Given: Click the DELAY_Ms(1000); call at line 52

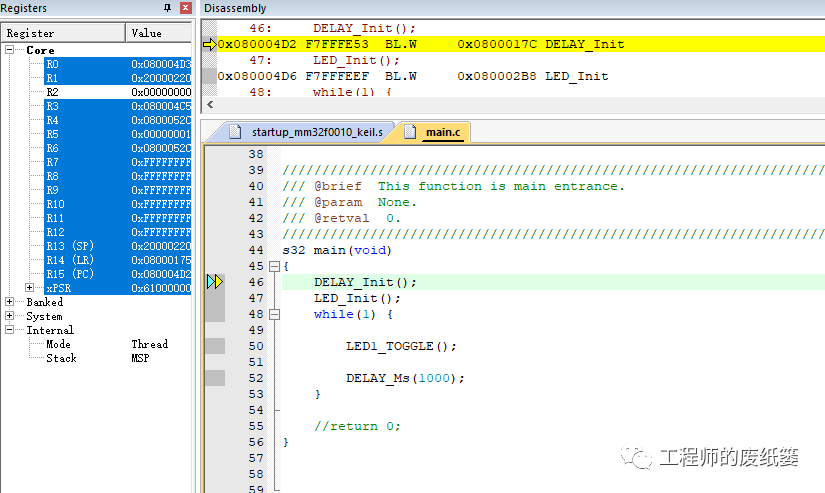Looking at the screenshot, I should pos(405,378).
